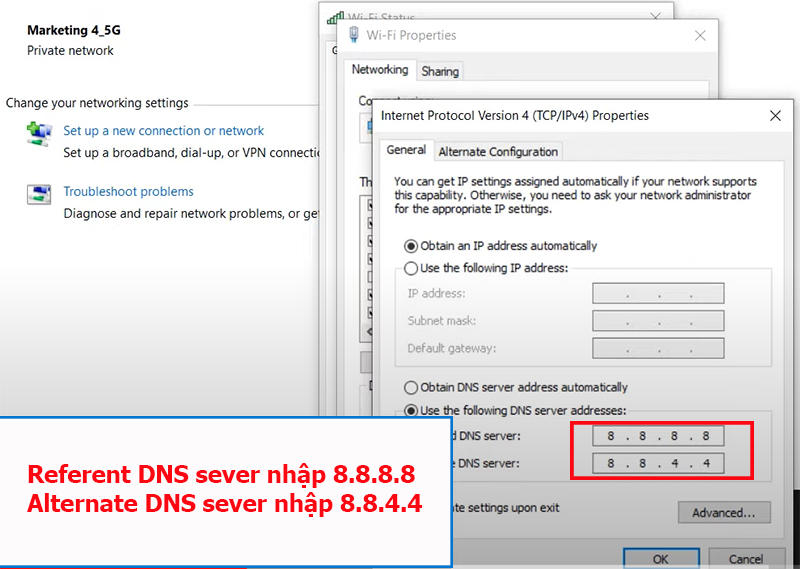Select the Networking tab
This screenshot has width=800, height=569.
[x=380, y=70]
